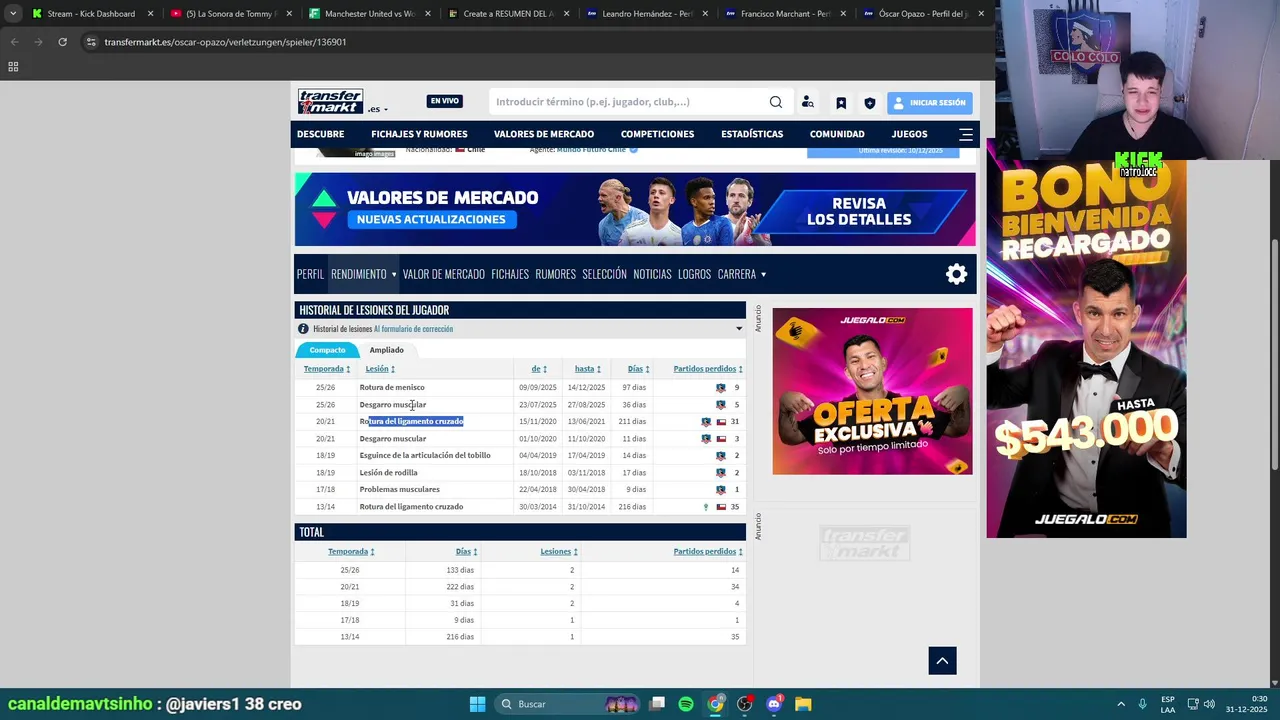1280x720 pixels.
Task: Open the hamburger menu in navigation bar
Action: point(965,134)
